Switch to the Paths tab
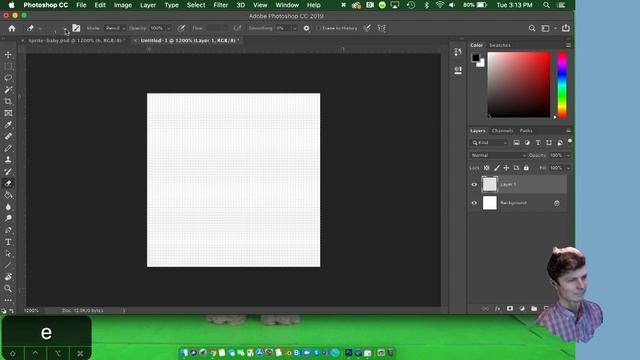This screenshot has height=360, width=640. point(526,131)
